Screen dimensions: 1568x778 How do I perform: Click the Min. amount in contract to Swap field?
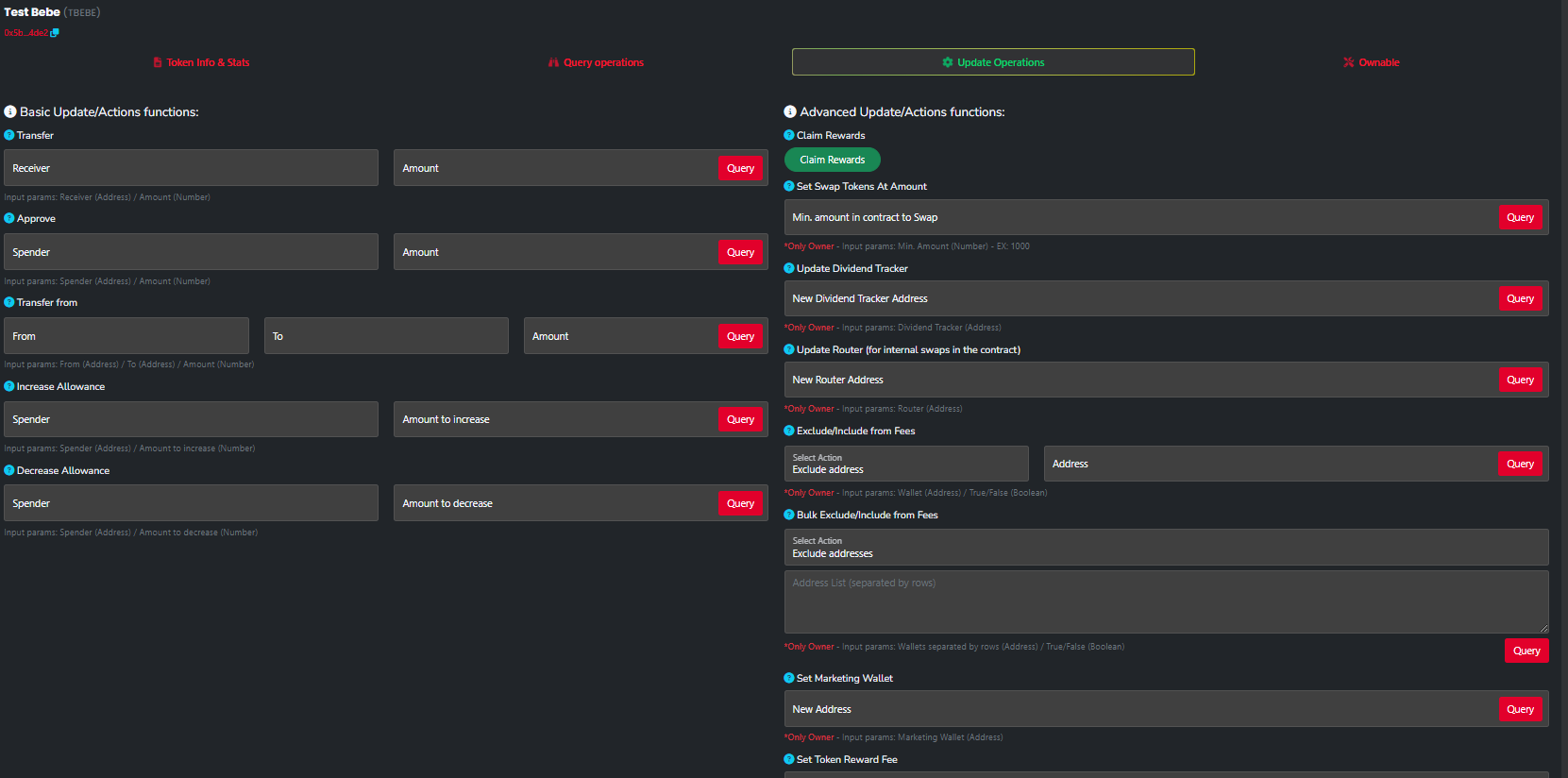tap(1138, 217)
